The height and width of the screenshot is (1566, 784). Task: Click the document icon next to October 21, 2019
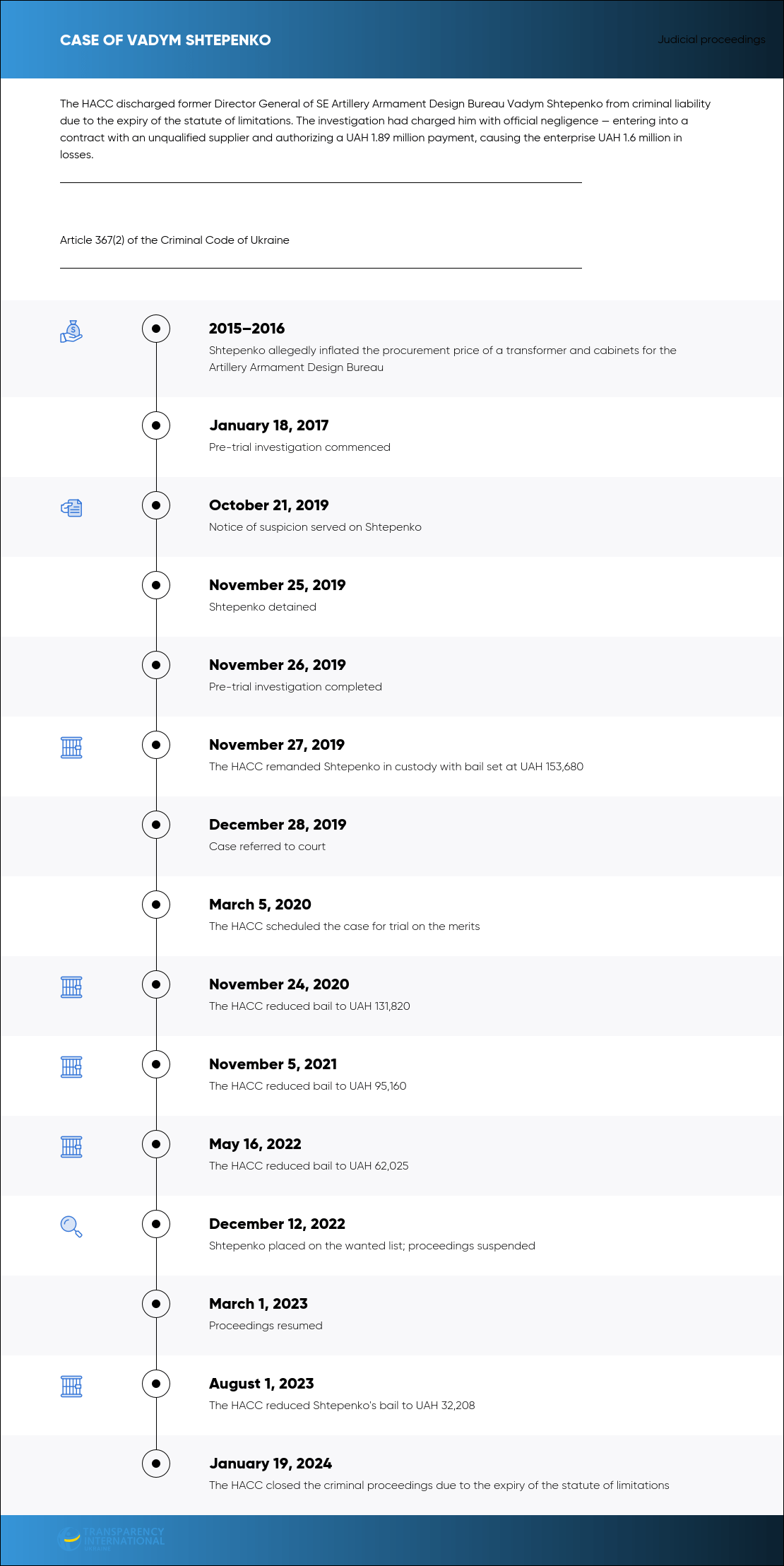tap(71, 507)
